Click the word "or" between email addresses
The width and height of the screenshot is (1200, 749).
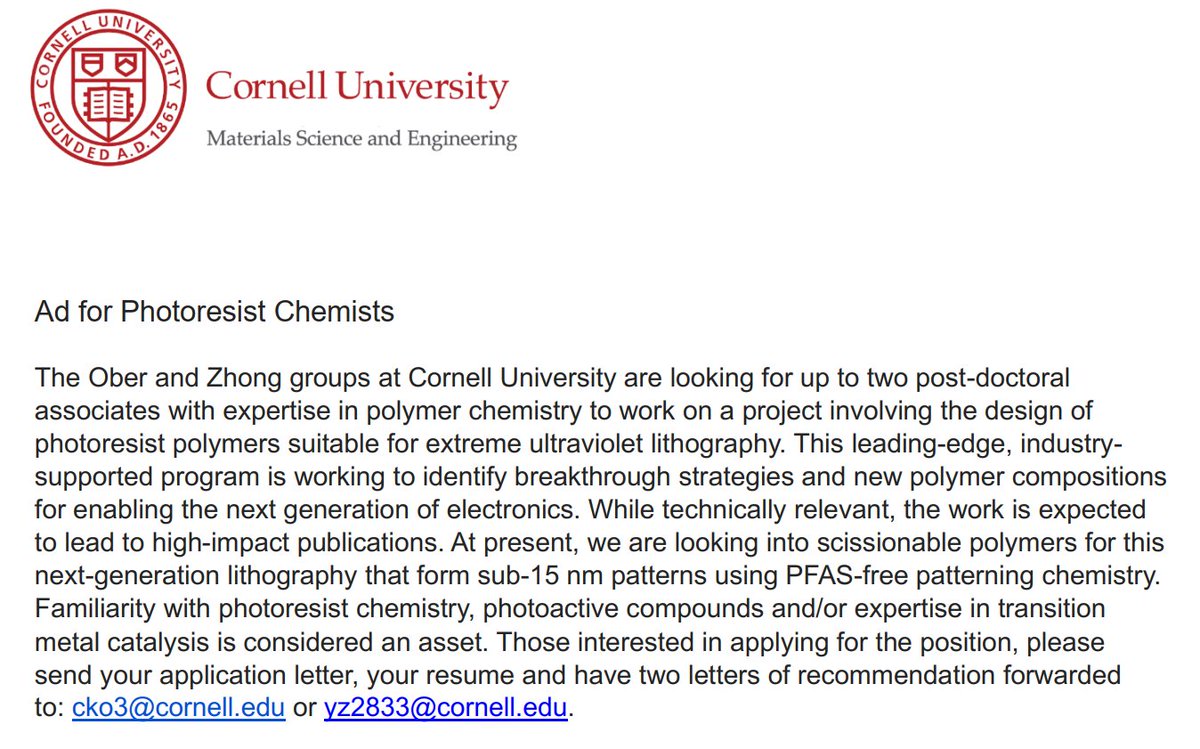[x=305, y=708]
